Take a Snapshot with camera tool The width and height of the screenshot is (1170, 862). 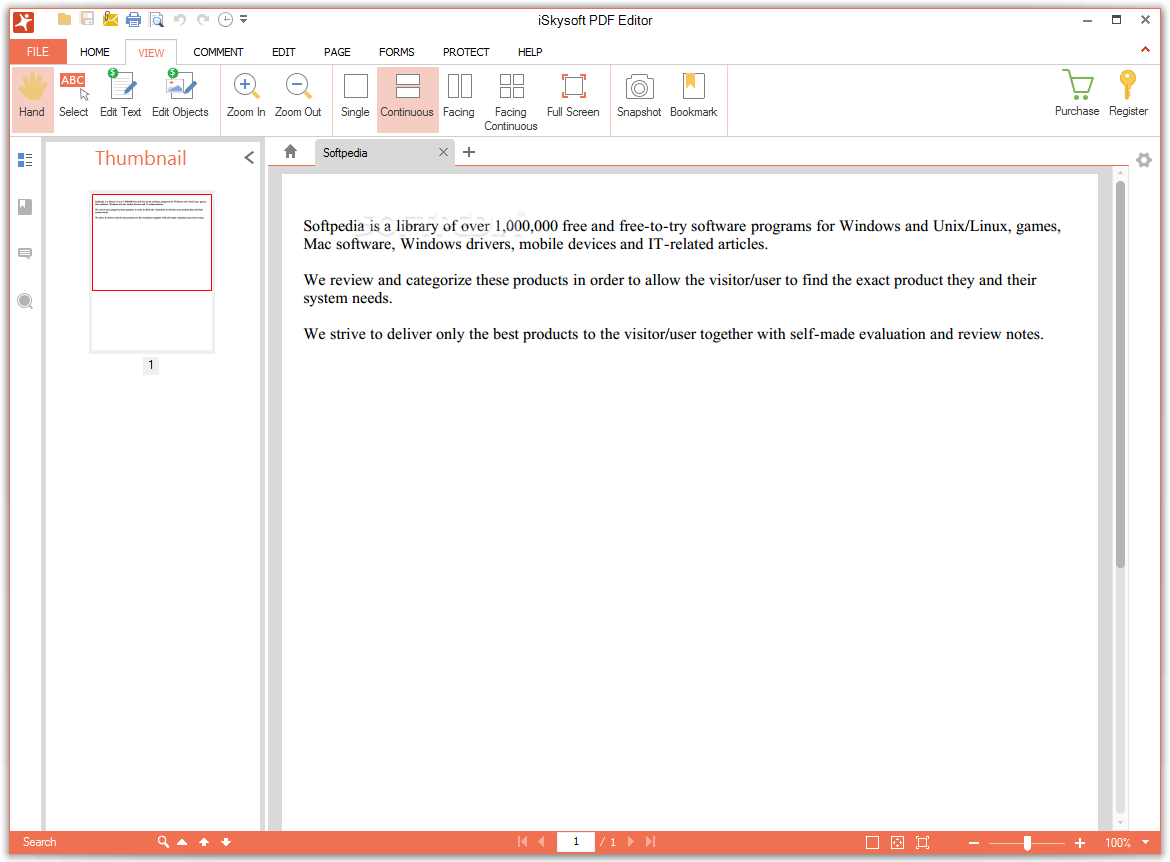(x=639, y=98)
